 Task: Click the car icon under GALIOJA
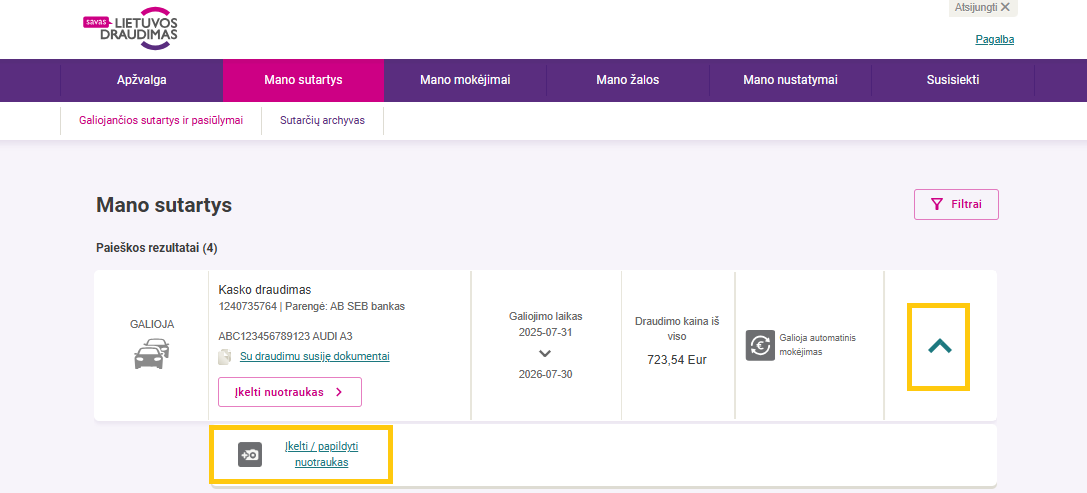151,354
